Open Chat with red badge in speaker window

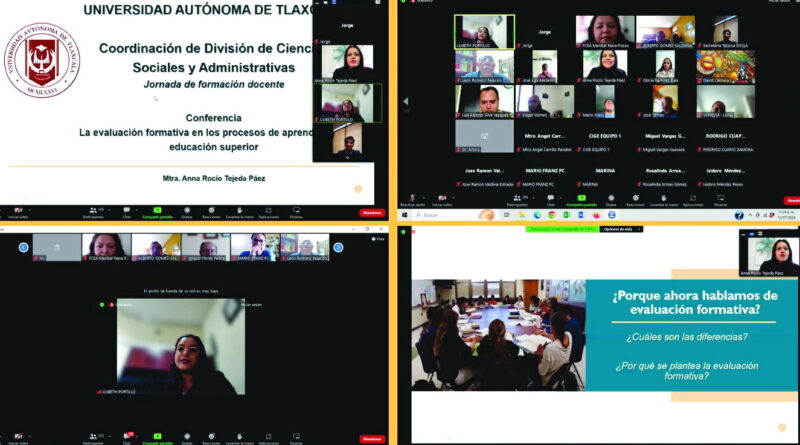127,436
